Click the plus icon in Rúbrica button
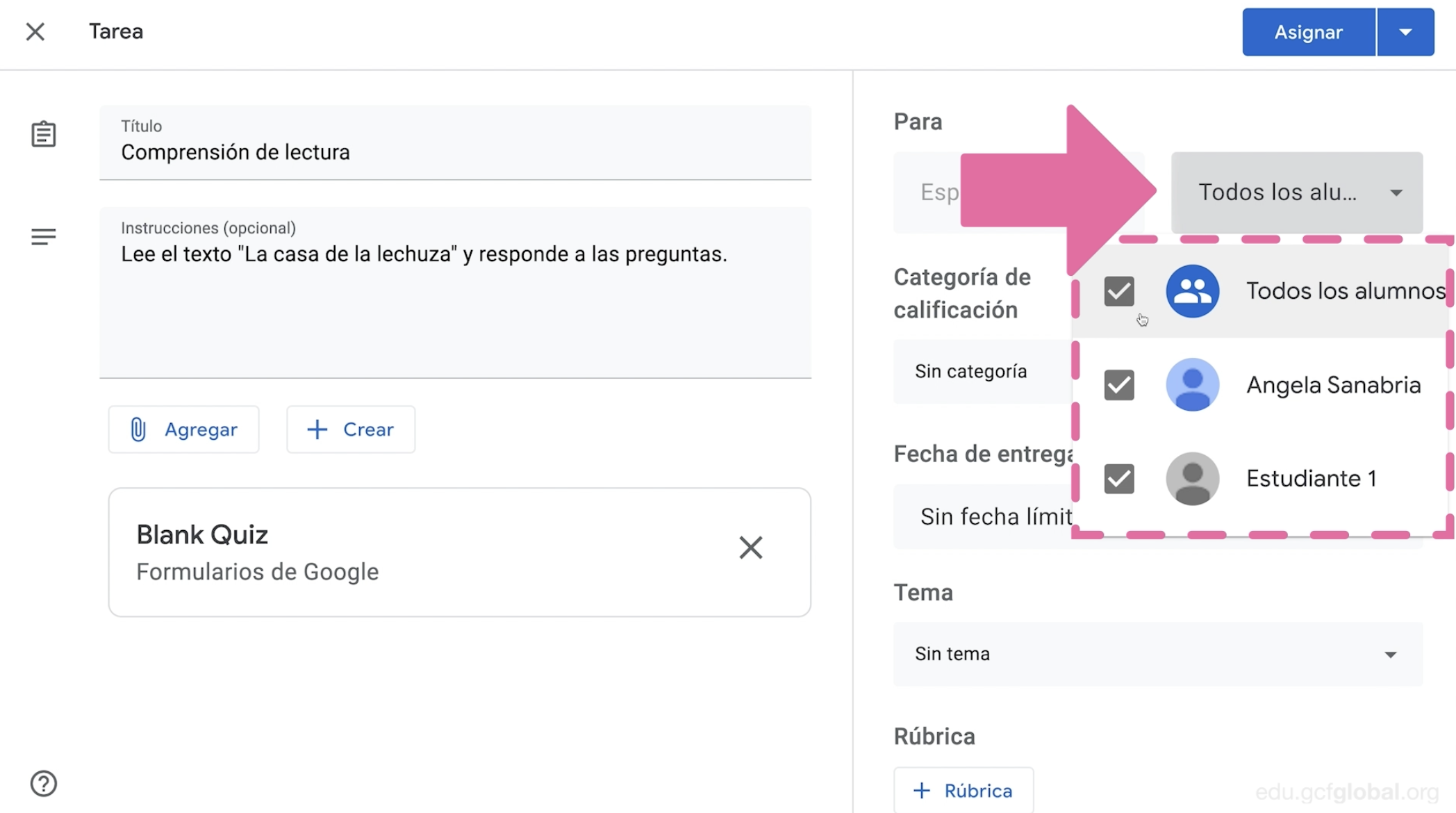Viewport: 1456px width, 813px height. [922, 791]
